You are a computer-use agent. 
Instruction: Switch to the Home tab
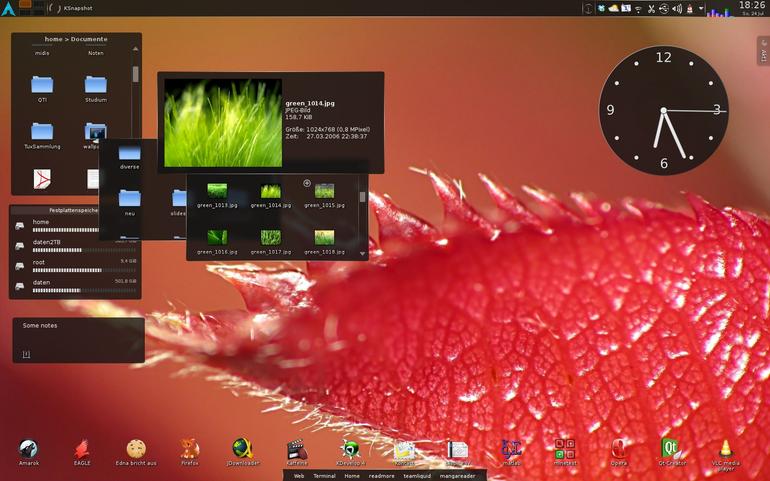(352, 476)
